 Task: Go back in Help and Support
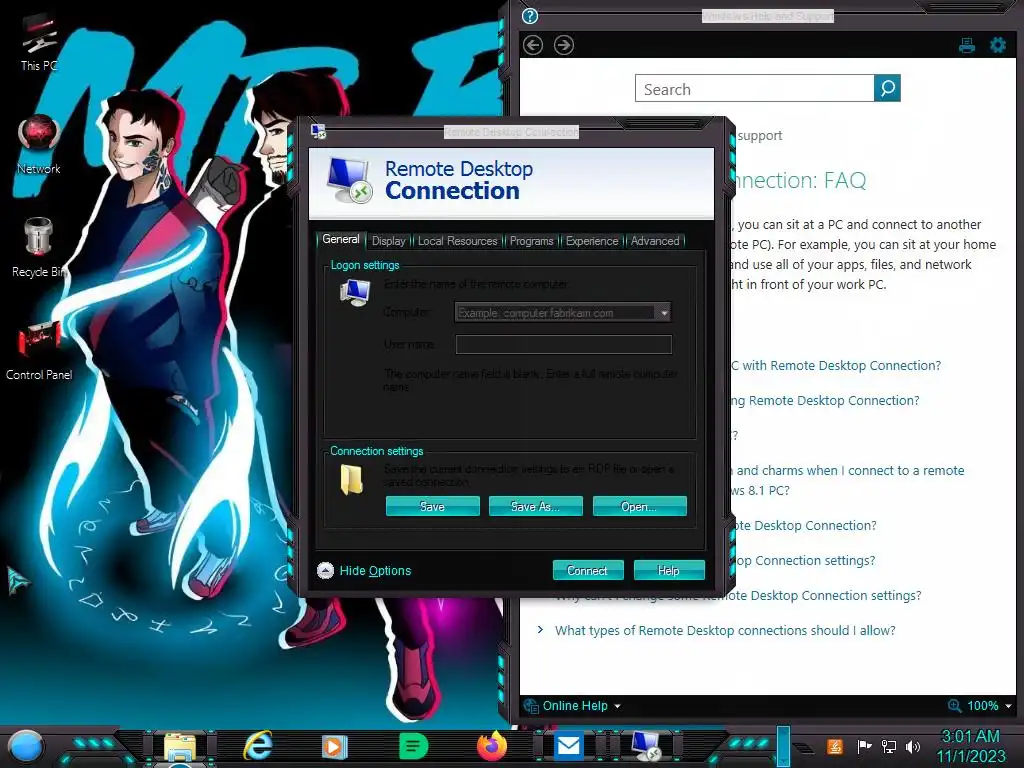point(533,45)
